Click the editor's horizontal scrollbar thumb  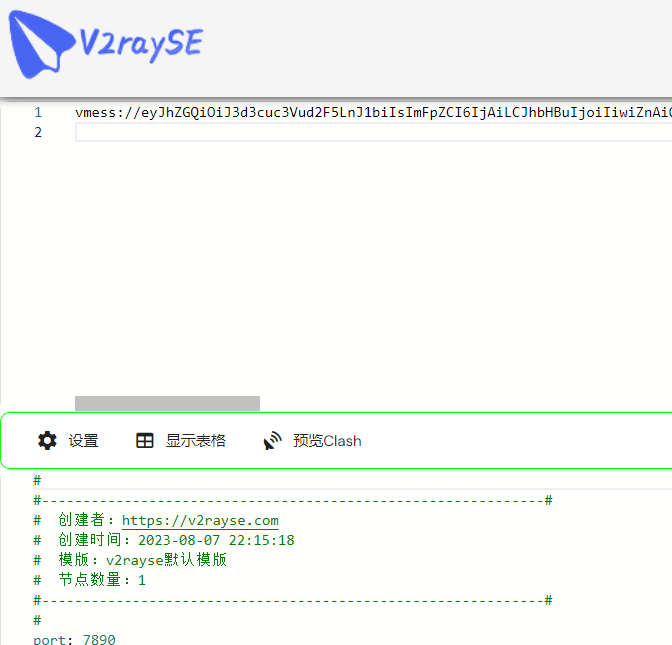pos(167,403)
